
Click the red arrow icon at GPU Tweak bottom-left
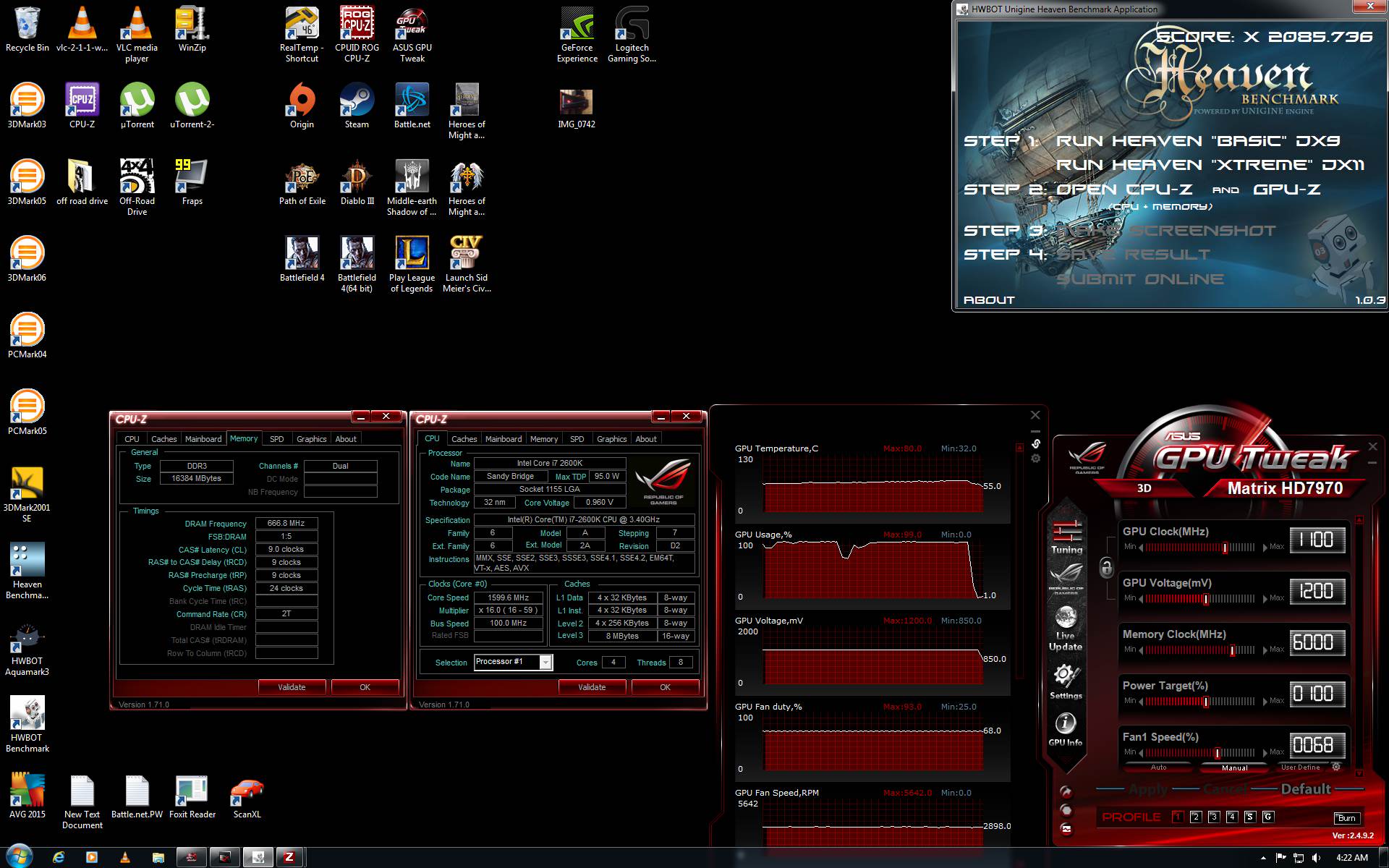[1066, 791]
